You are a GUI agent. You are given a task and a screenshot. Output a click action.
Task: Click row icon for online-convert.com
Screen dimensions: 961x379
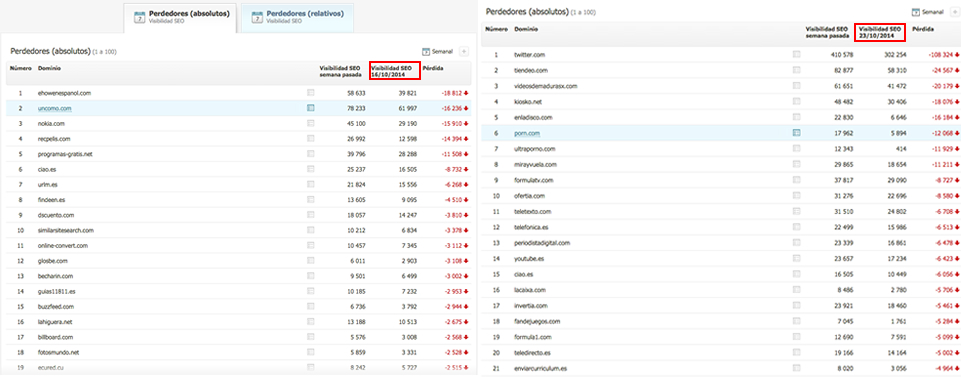[311, 245]
